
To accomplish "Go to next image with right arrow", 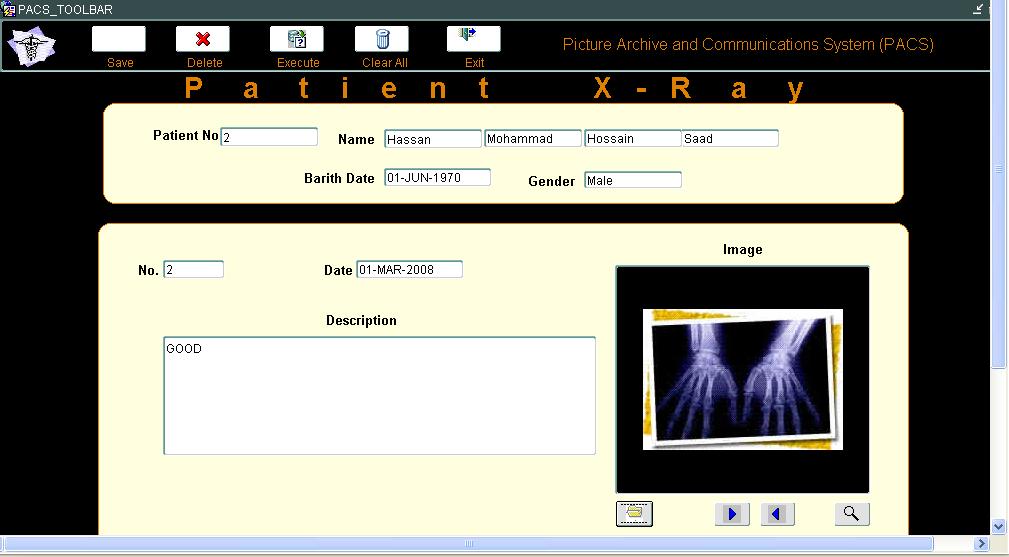I will [x=732, y=514].
